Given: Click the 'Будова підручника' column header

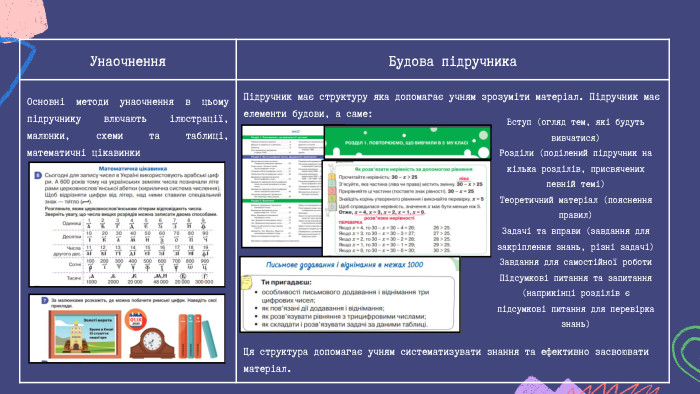Looking at the screenshot, I should point(452,61).
